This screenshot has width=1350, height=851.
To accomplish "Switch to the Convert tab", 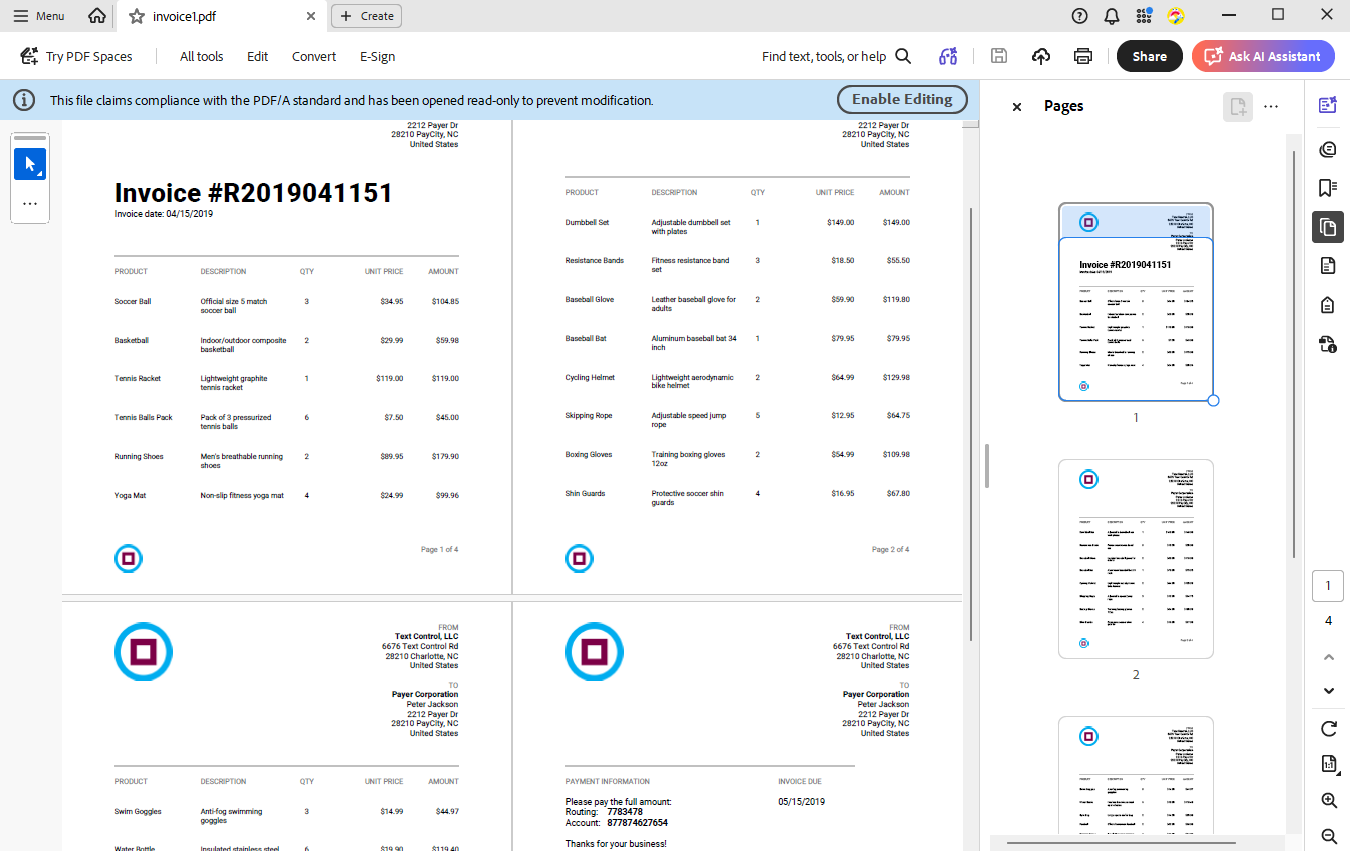I will [x=313, y=56].
